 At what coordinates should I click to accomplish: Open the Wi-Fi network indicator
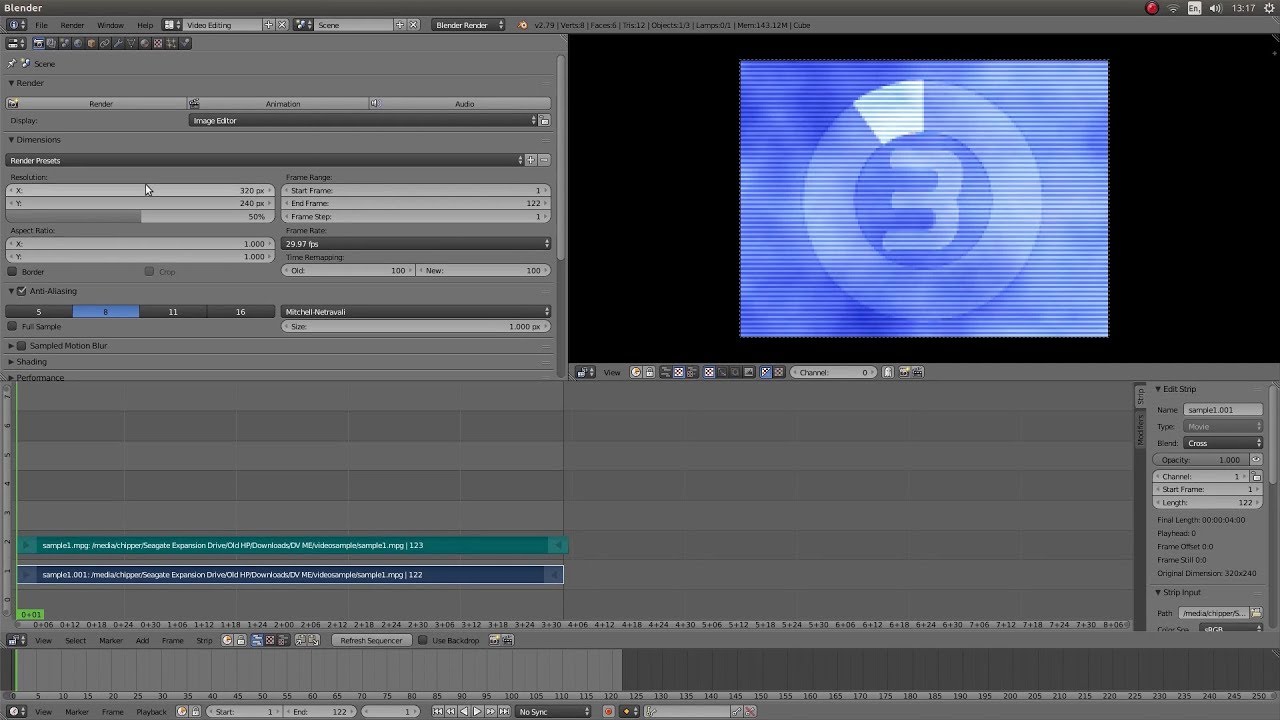tap(1173, 8)
